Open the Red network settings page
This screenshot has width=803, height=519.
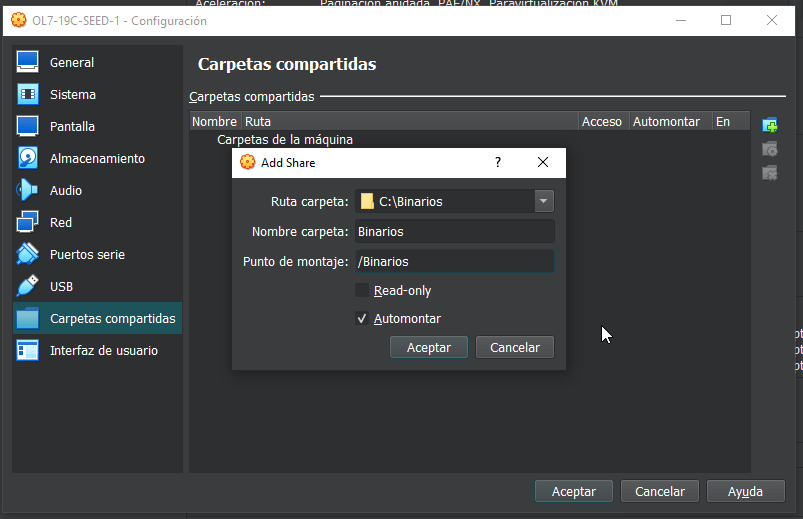point(61,222)
